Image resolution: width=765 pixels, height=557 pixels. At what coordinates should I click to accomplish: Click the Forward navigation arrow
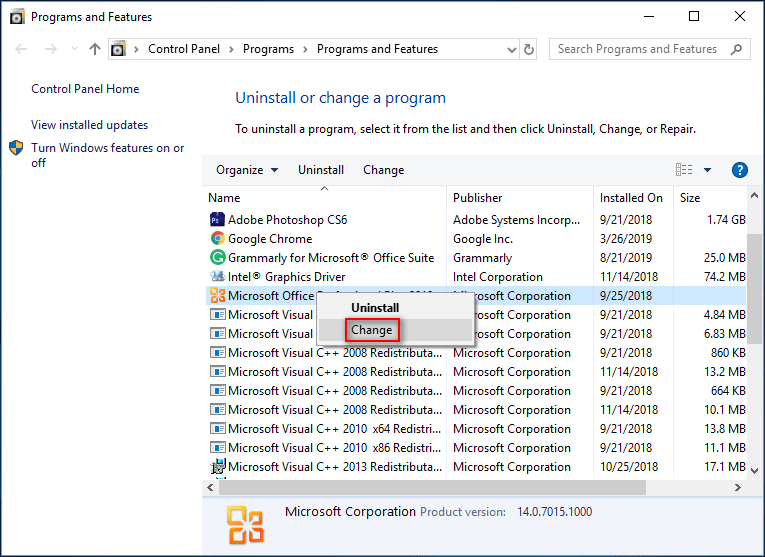50,49
